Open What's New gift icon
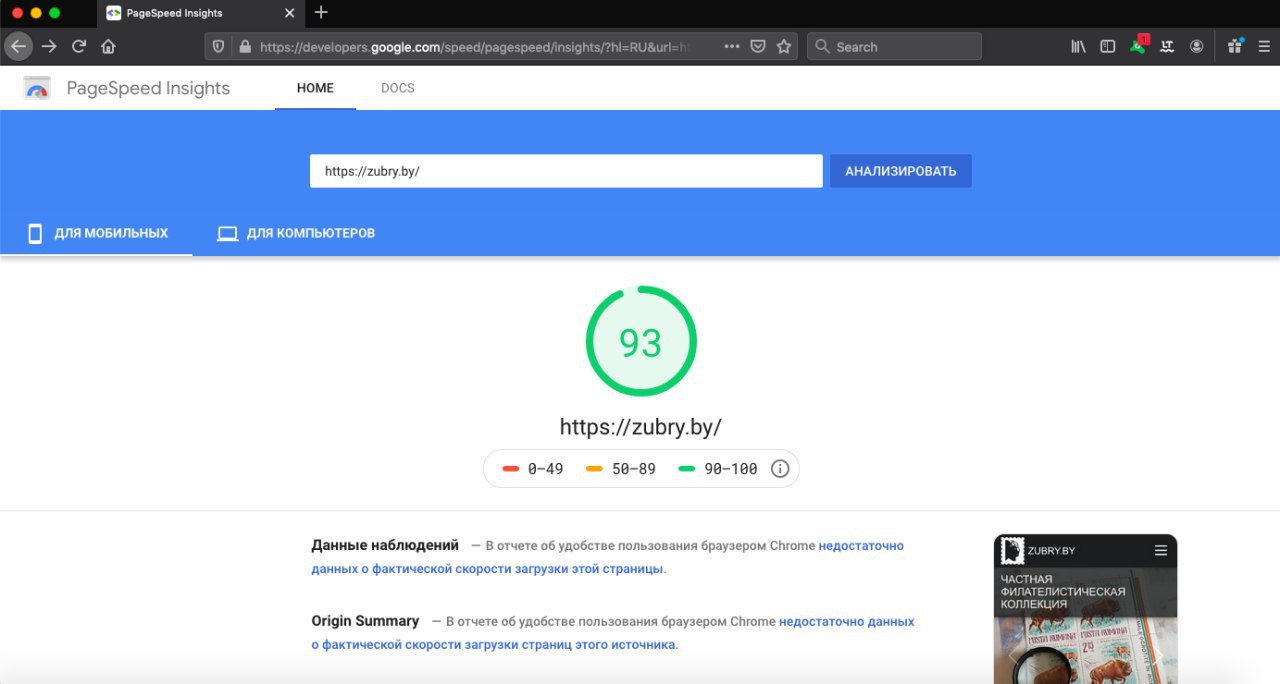This screenshot has width=1280, height=684. coord(1235,46)
